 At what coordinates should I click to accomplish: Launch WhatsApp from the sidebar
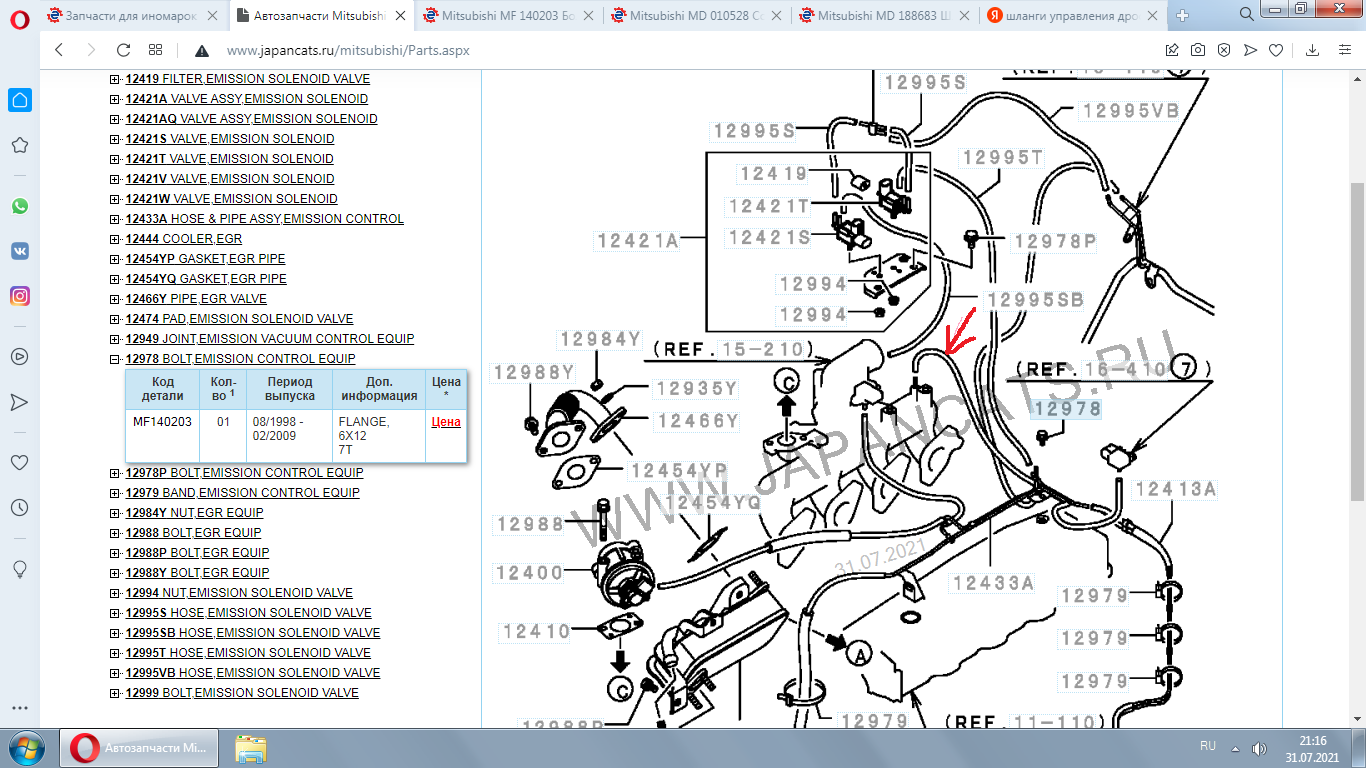20,206
